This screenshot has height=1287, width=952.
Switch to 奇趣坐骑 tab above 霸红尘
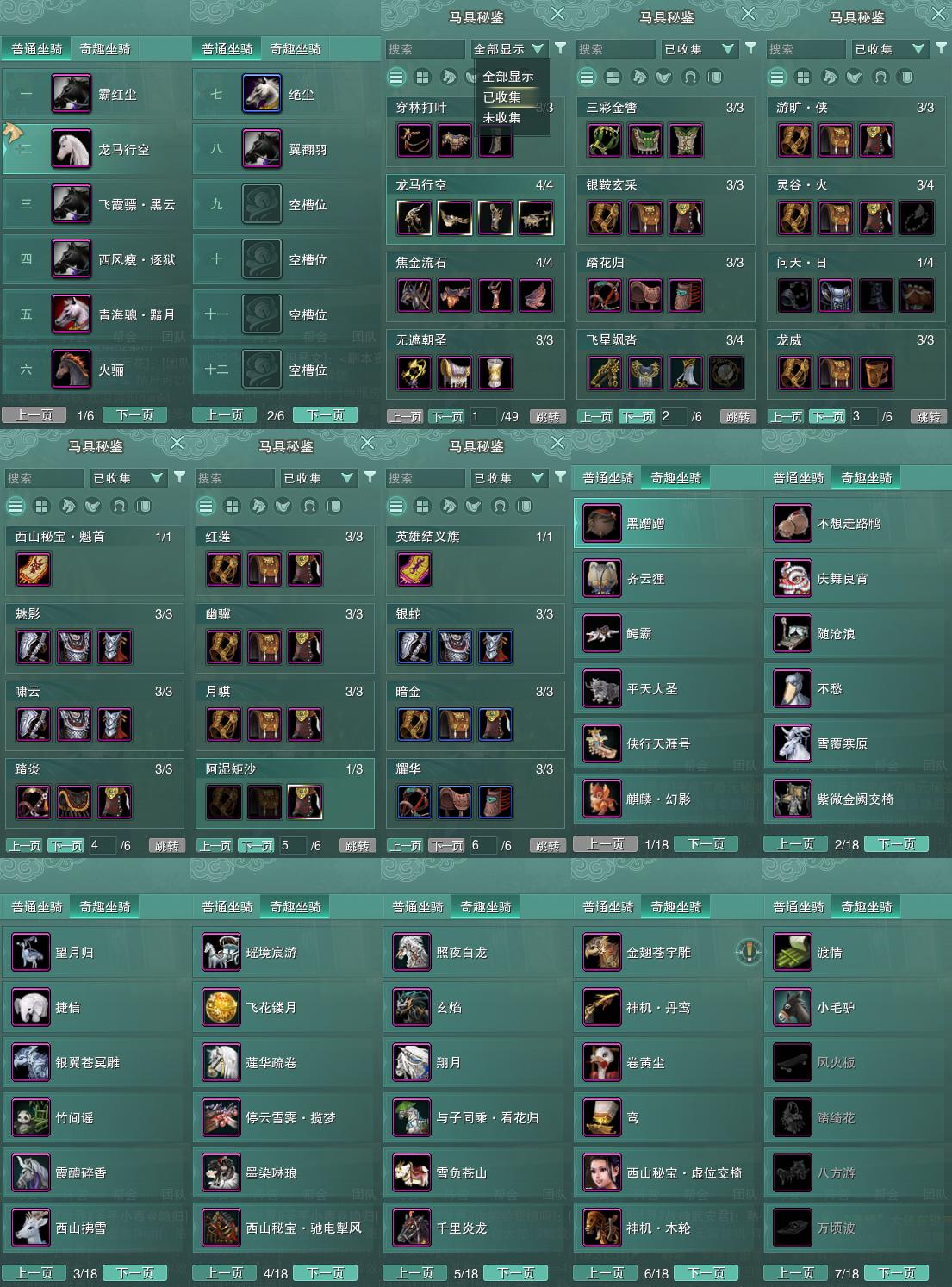coord(105,49)
